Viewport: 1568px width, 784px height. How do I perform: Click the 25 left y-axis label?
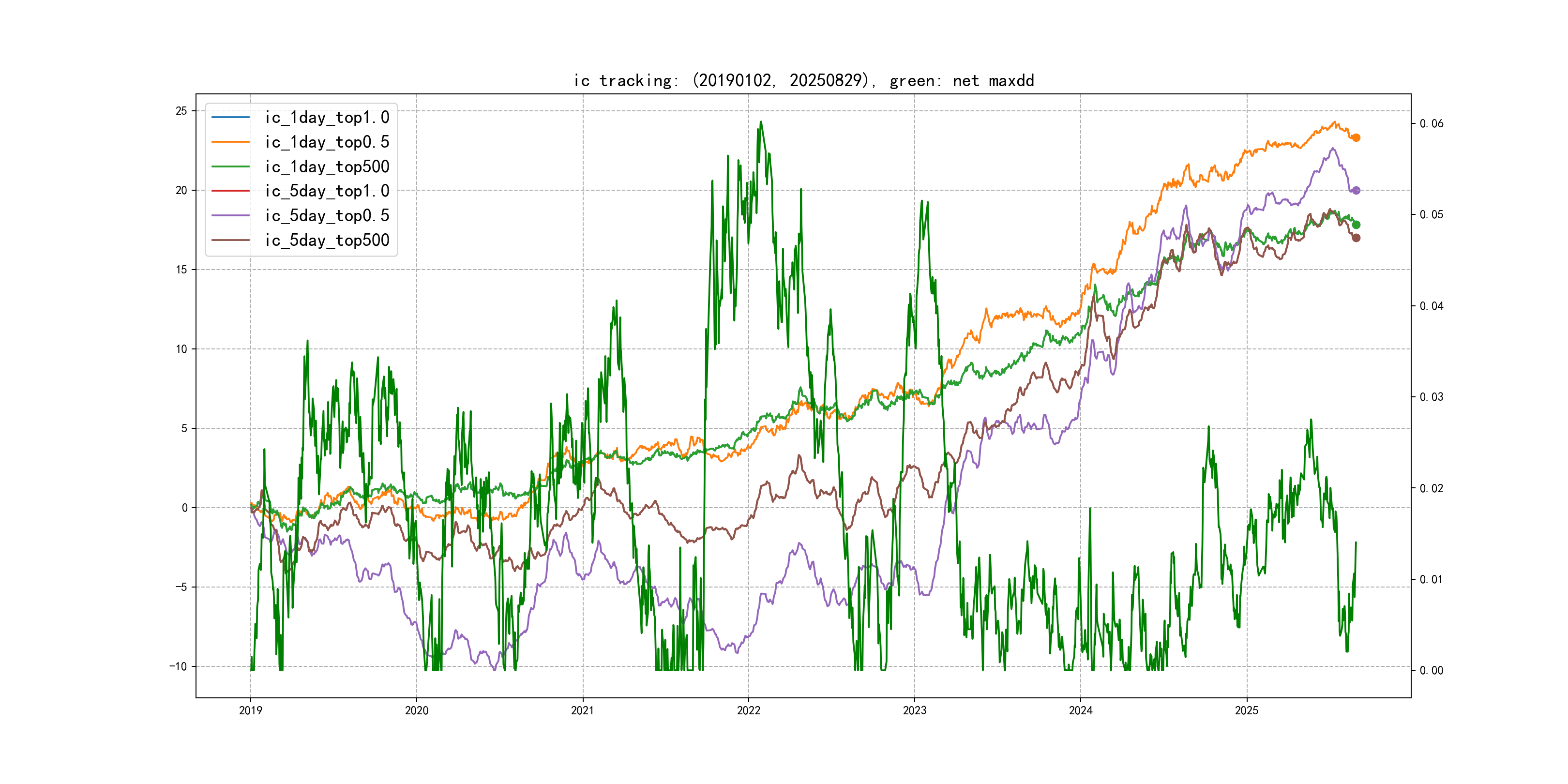(x=181, y=111)
